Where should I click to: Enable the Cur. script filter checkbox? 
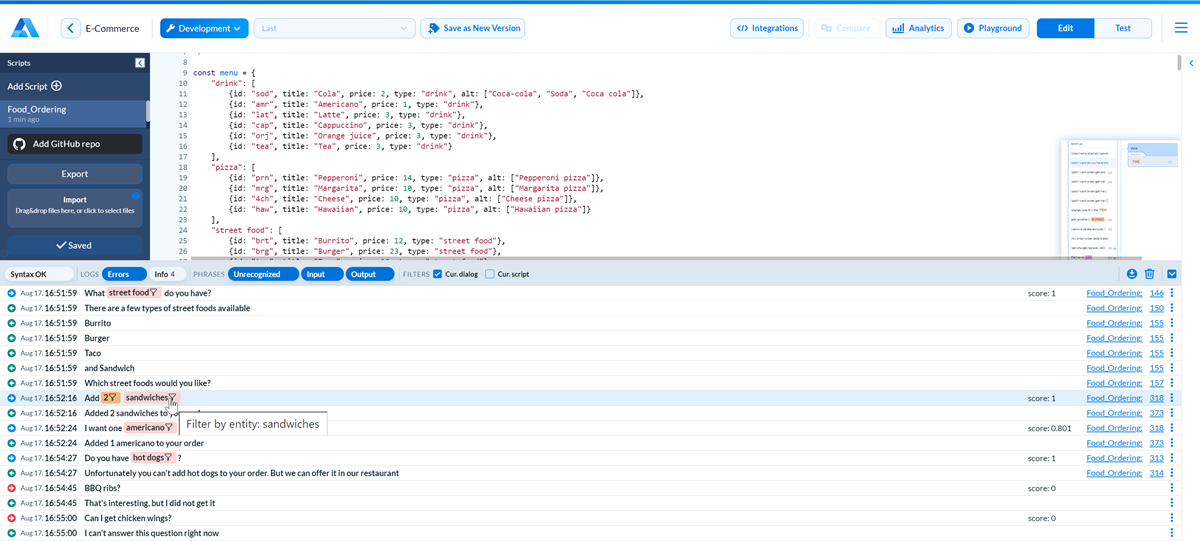[490, 274]
